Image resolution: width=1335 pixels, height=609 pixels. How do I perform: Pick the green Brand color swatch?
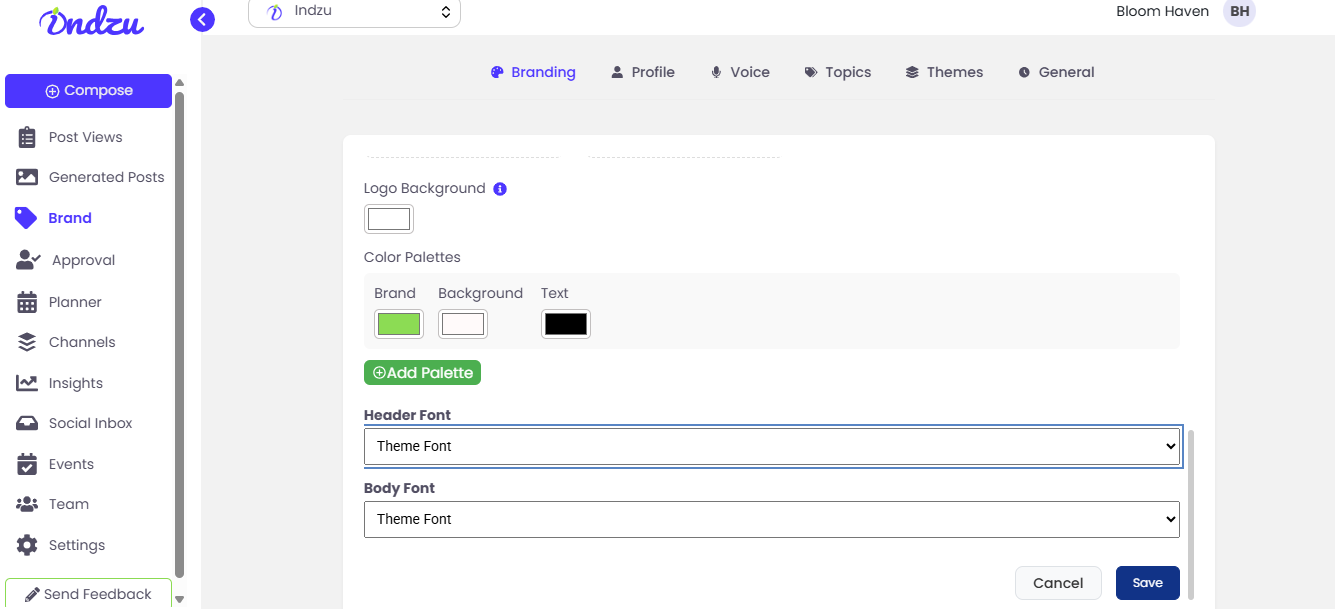click(x=398, y=324)
